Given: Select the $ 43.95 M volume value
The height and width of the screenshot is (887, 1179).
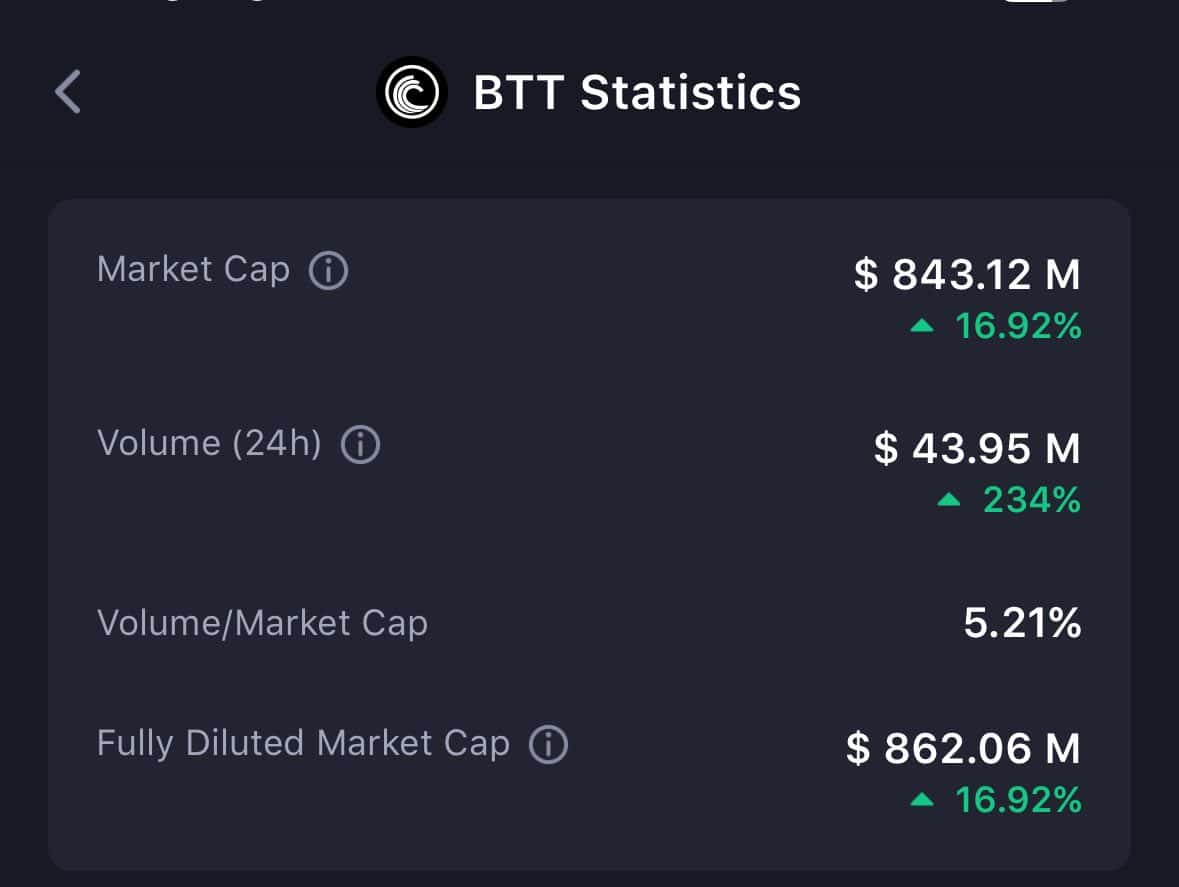Looking at the screenshot, I should tap(977, 448).
